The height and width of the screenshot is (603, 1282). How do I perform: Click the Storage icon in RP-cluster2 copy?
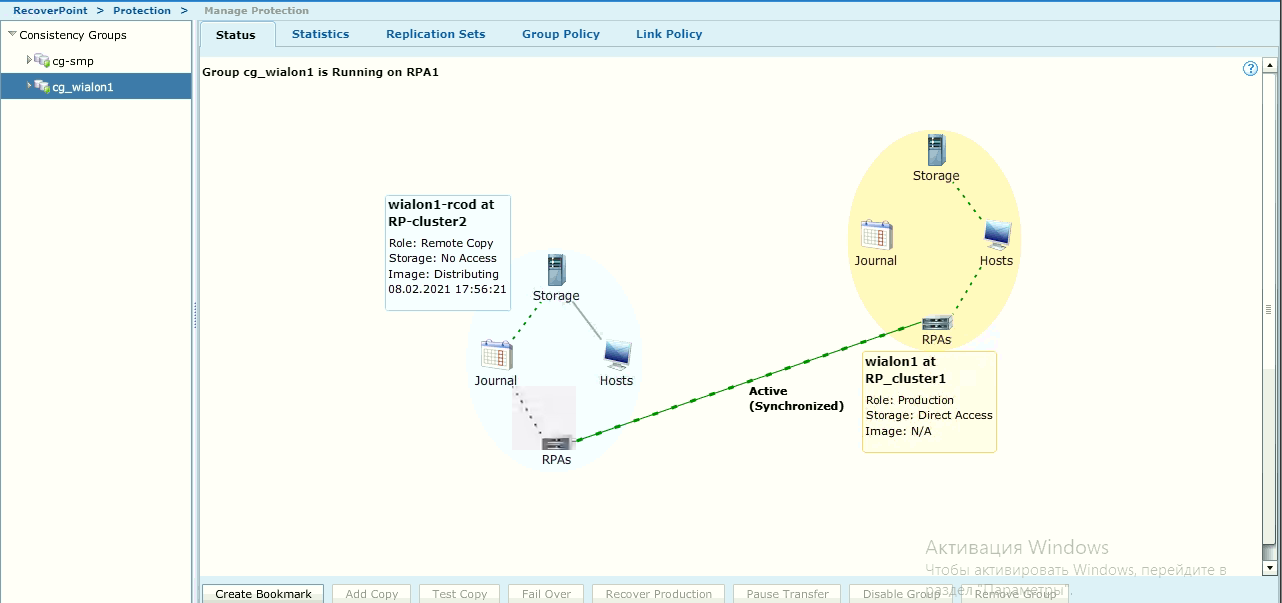point(556,270)
